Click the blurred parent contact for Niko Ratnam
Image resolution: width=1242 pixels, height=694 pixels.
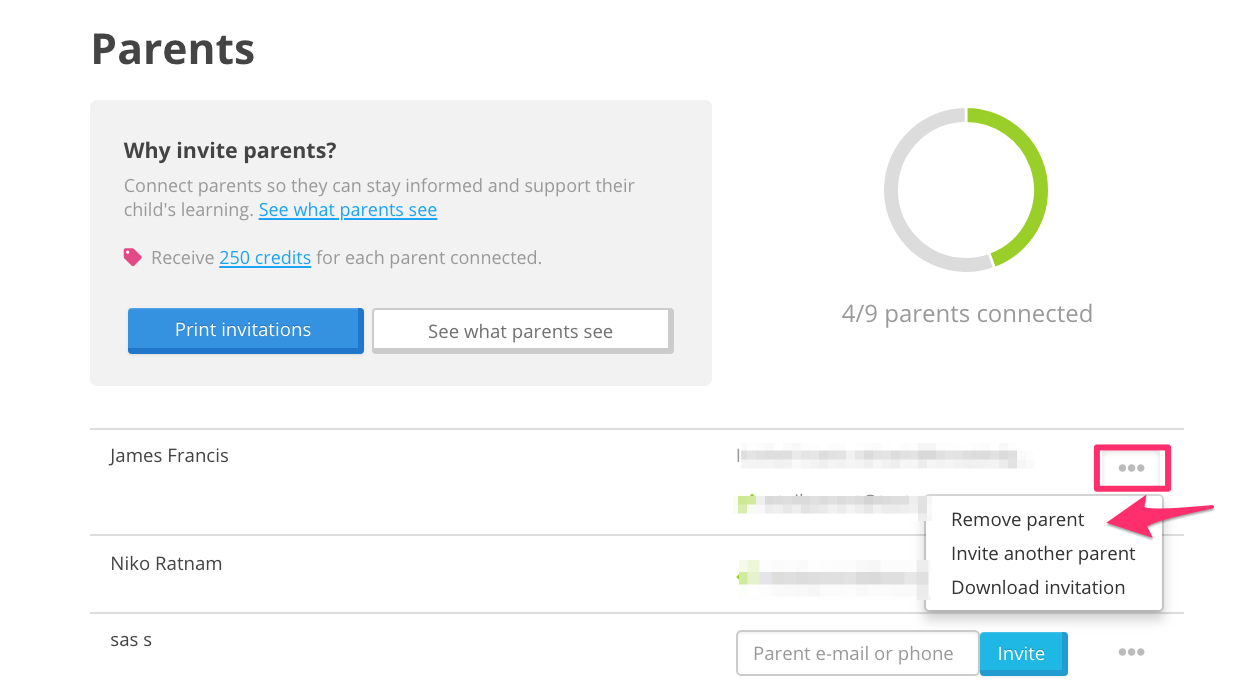click(x=834, y=576)
